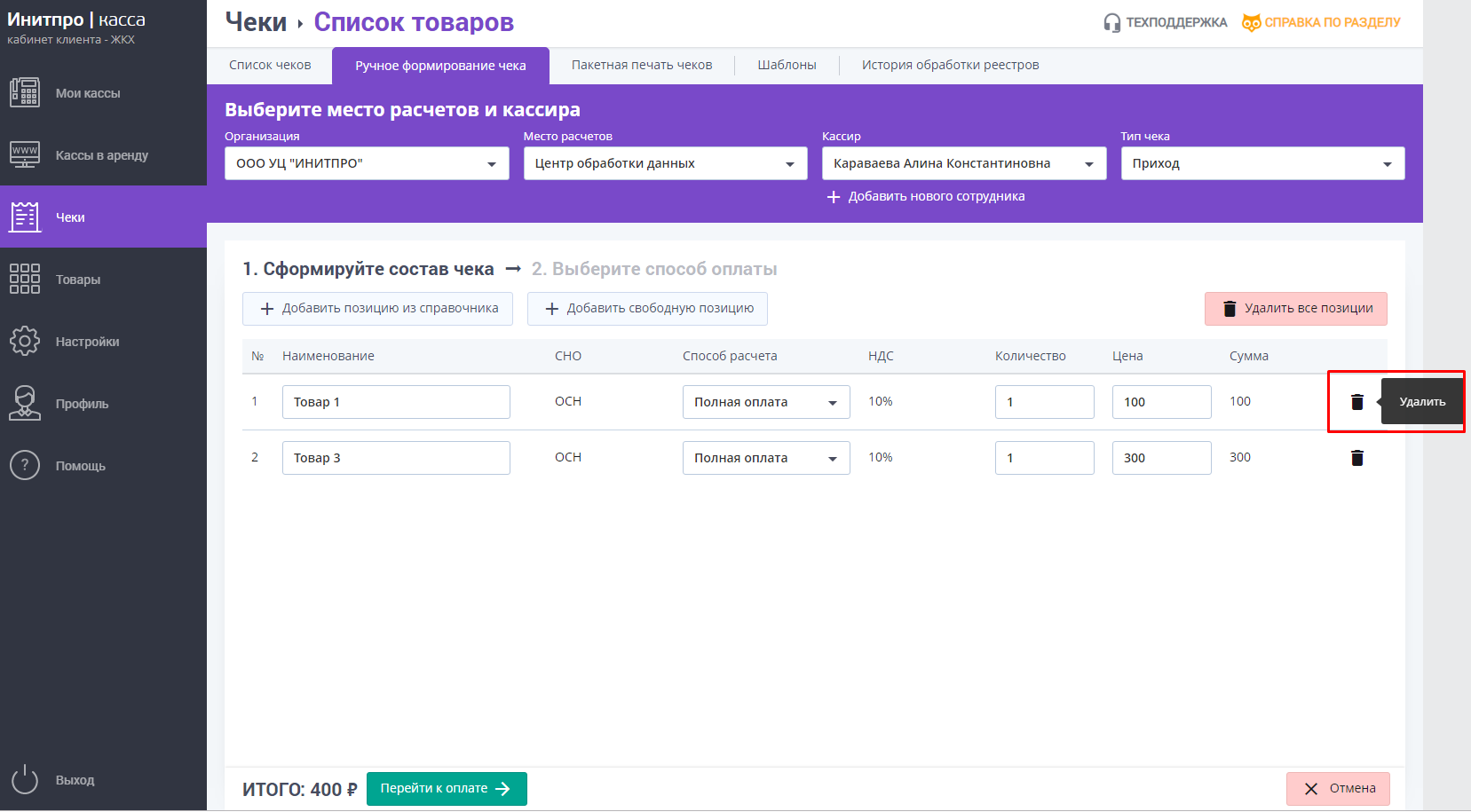Click headset ТЕХПОДДЕРЖКА link
The height and width of the screenshot is (812, 1471).
[1165, 22]
